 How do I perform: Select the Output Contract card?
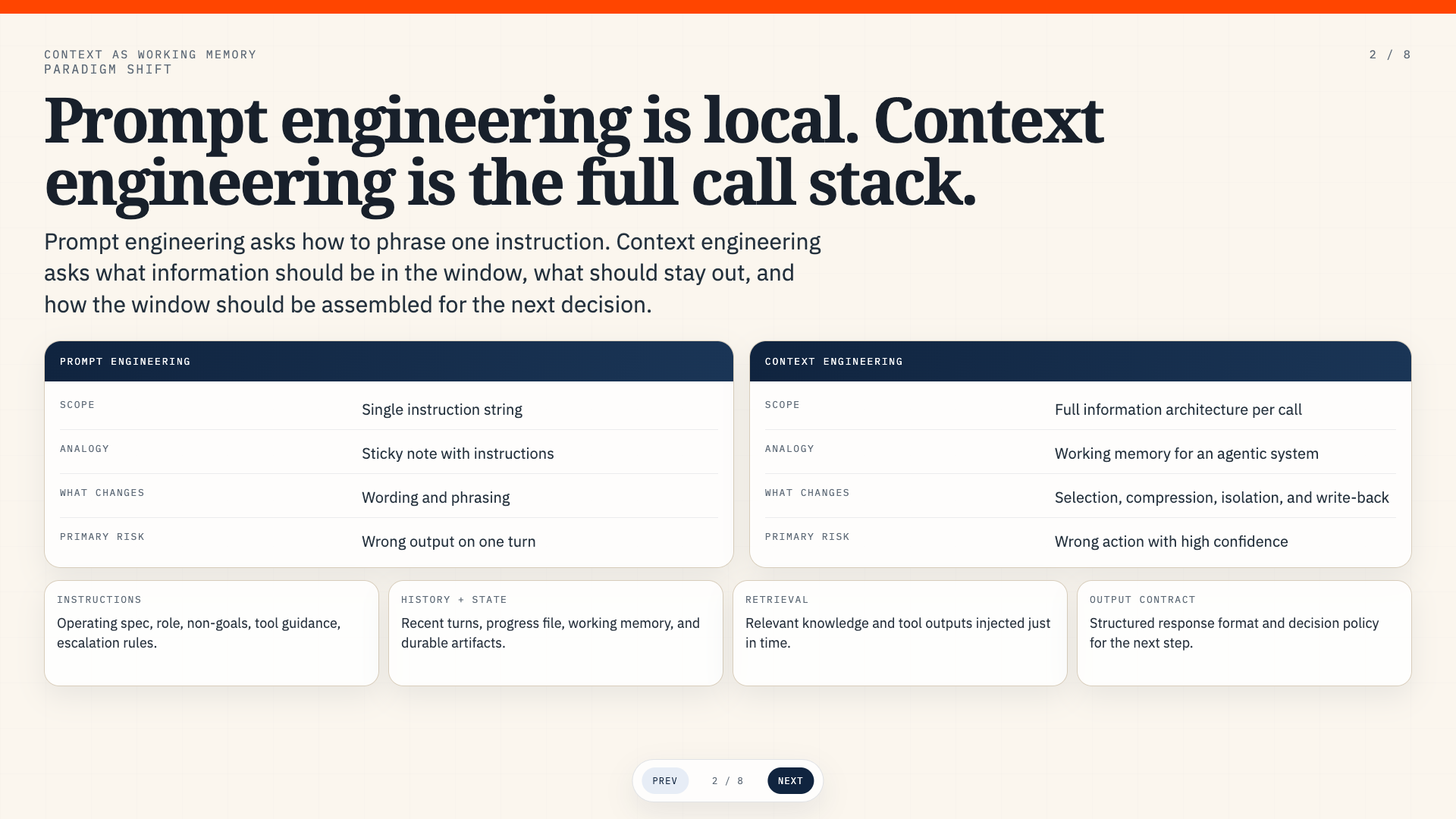click(x=1244, y=633)
